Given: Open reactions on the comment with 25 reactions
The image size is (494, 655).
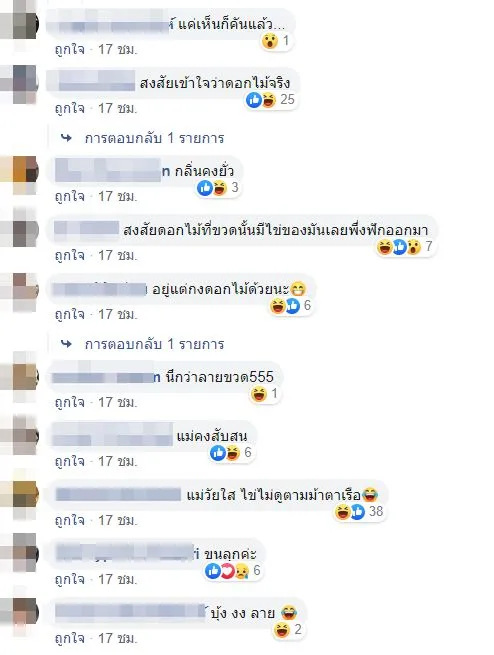Looking at the screenshot, I should 271,100.
